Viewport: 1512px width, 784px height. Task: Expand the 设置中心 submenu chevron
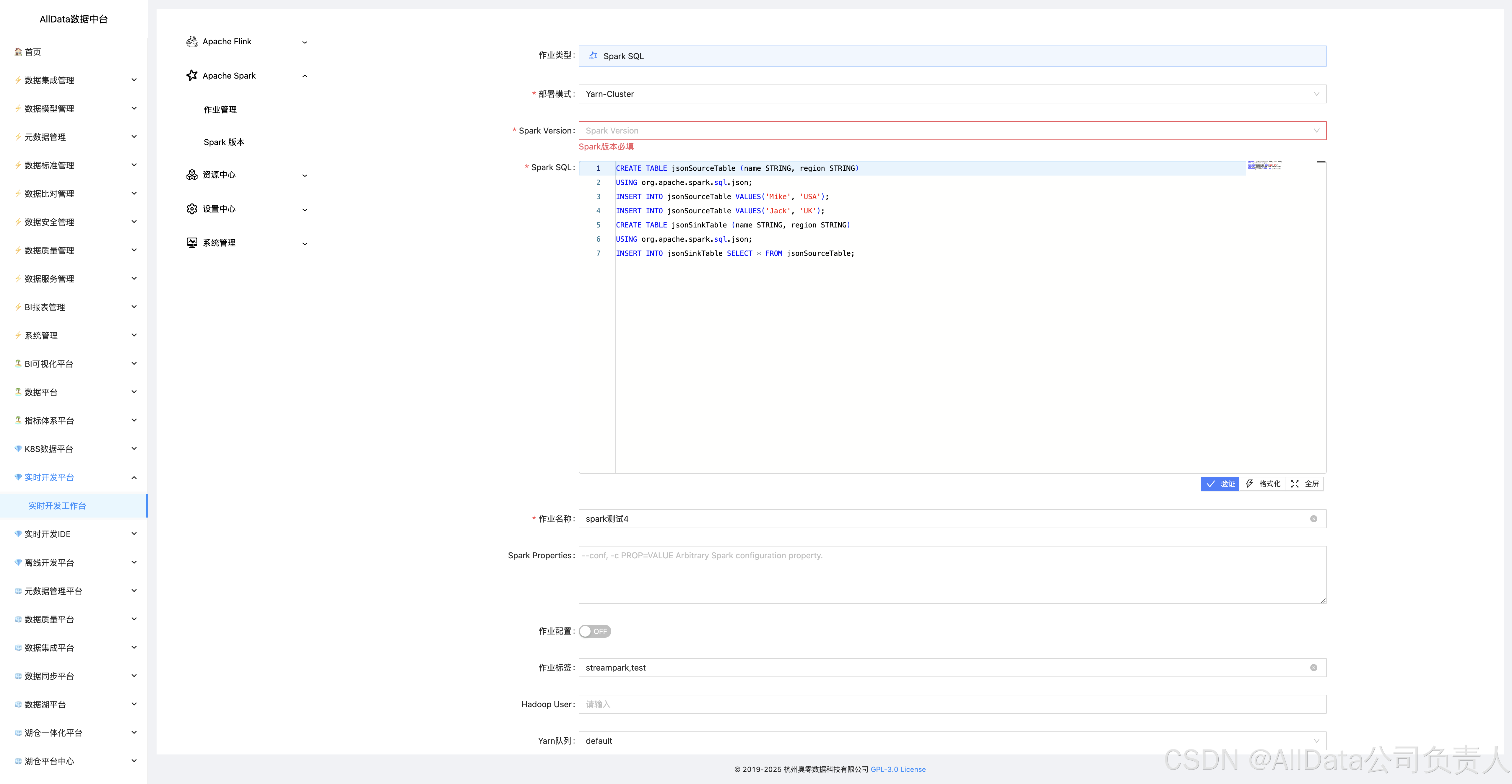pyautogui.click(x=305, y=209)
